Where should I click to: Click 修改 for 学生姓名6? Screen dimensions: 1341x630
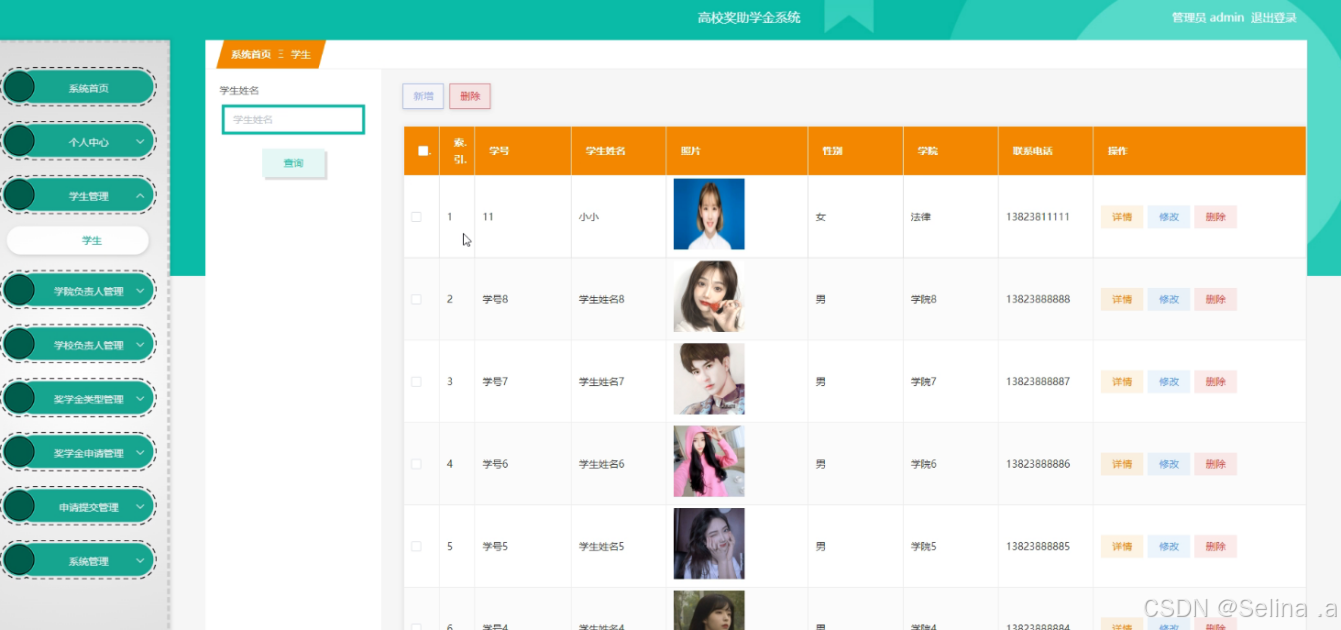pyautogui.click(x=1169, y=464)
